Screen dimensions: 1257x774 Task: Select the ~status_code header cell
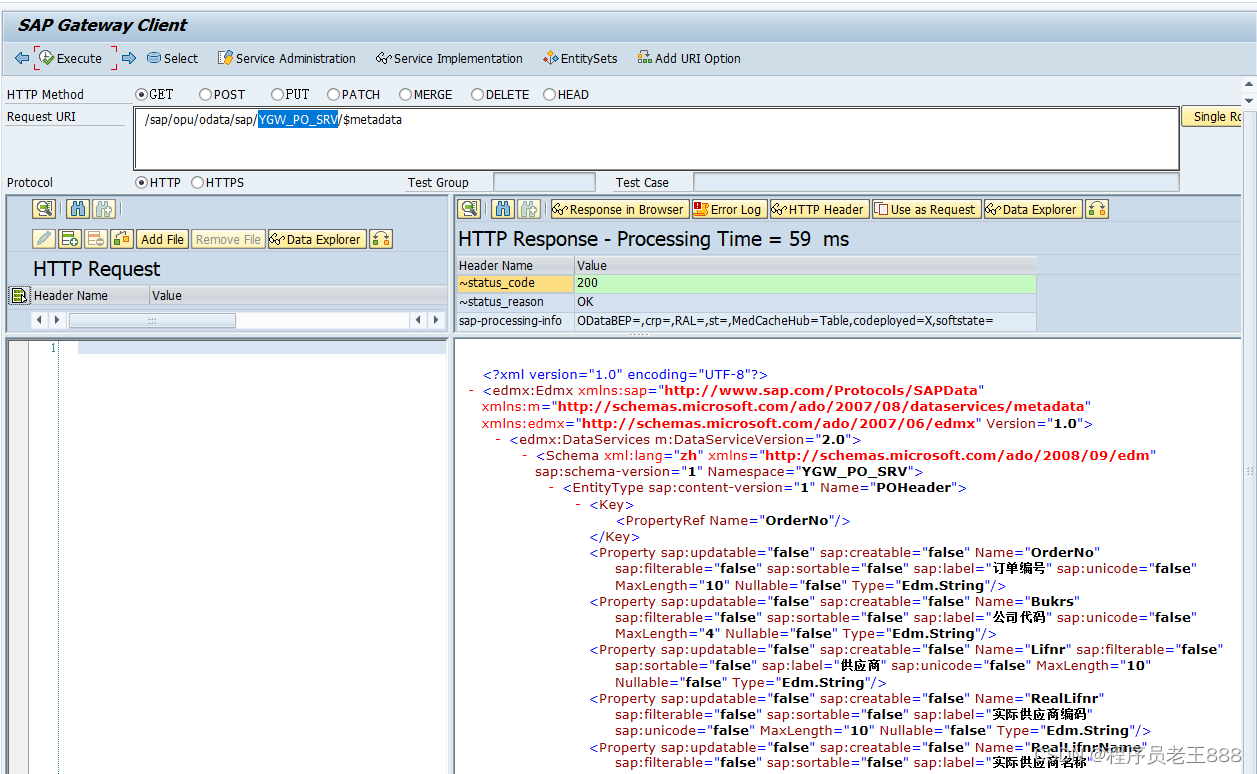pos(515,283)
